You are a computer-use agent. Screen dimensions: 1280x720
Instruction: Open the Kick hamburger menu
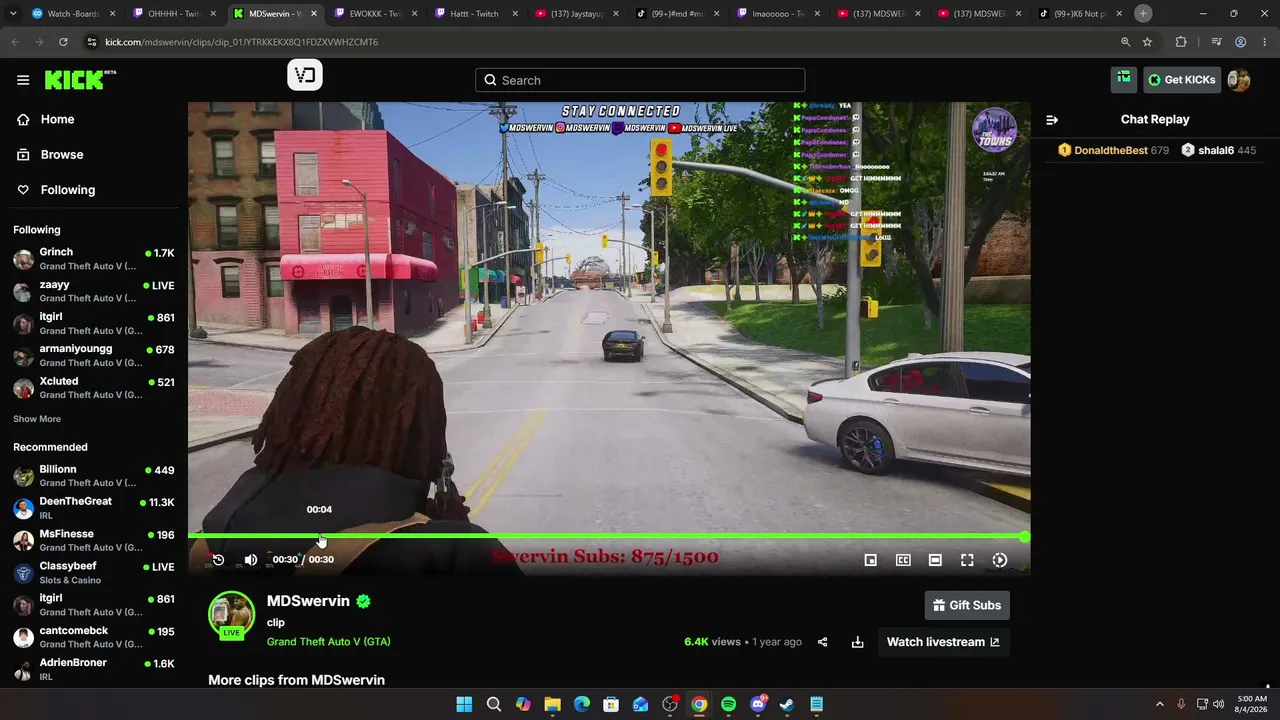pos(23,80)
